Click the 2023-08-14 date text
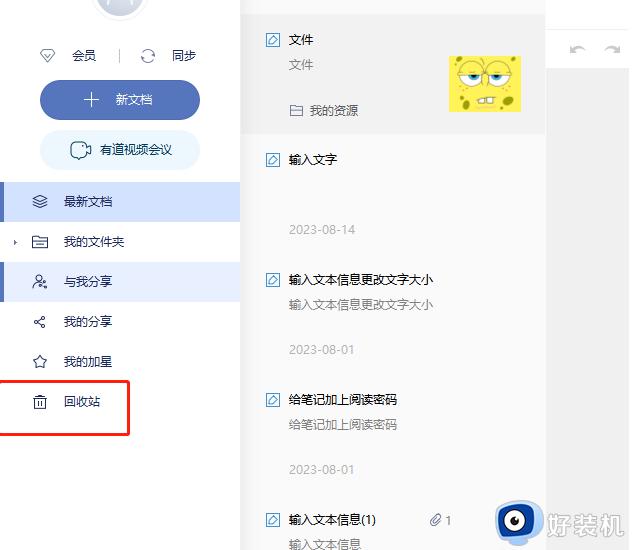 [322, 230]
